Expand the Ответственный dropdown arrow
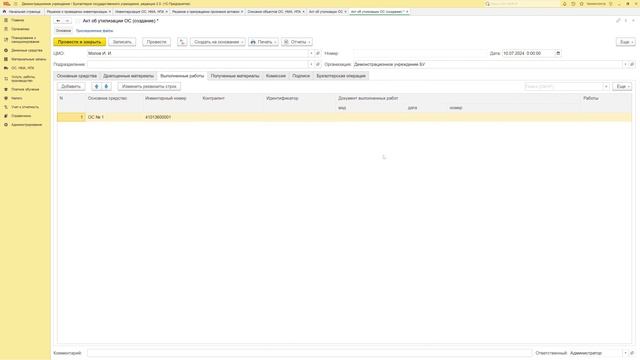640x360 pixels. [625, 353]
